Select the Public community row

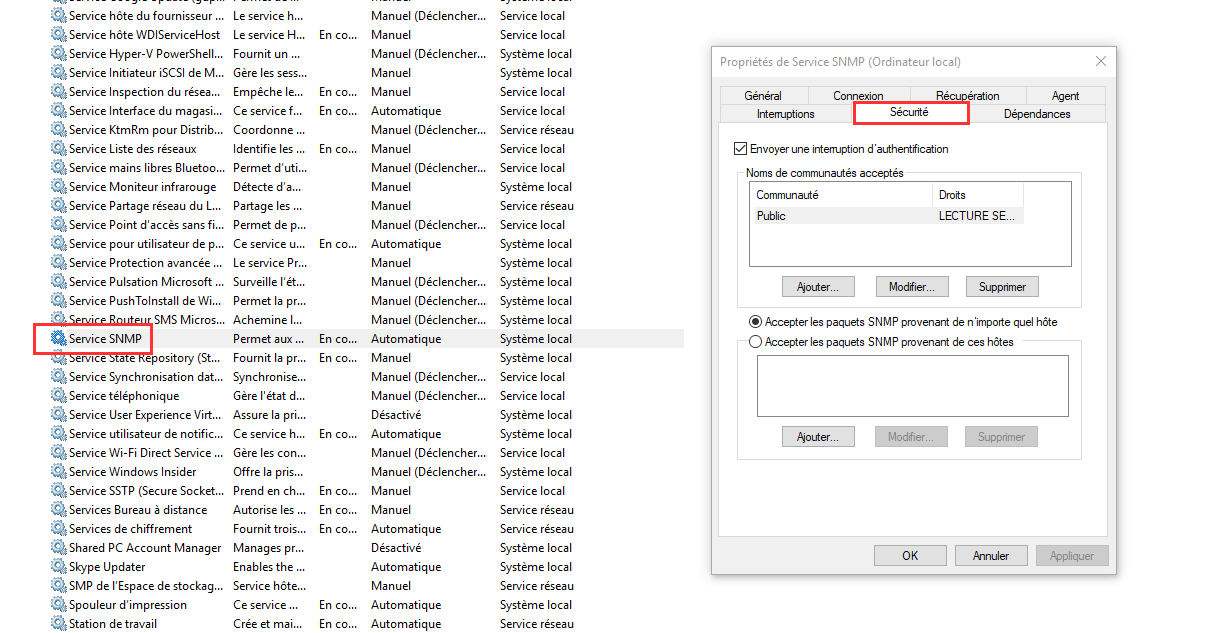coord(840,216)
